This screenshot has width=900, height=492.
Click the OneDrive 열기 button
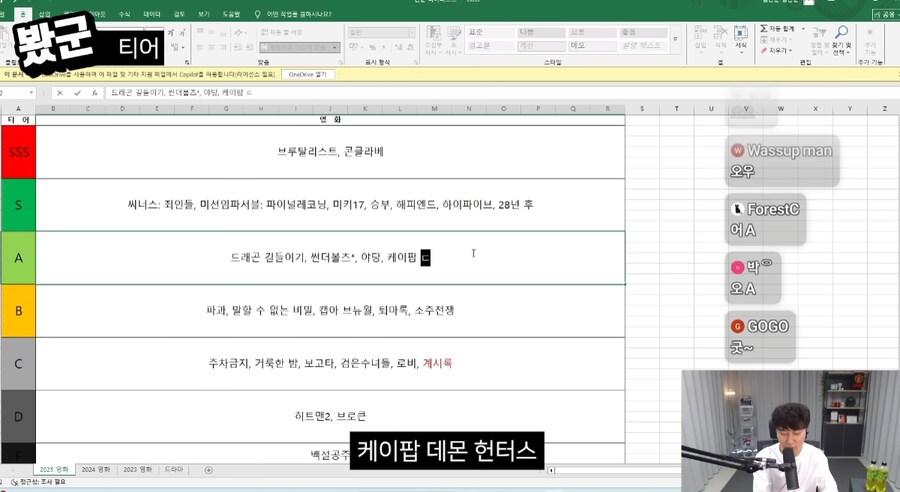pos(307,75)
